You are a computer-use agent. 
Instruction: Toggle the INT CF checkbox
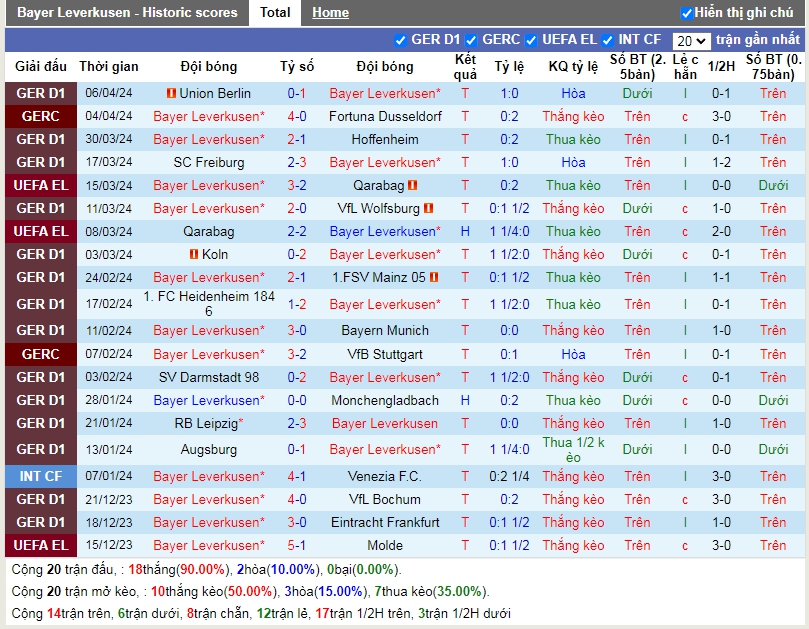606,40
